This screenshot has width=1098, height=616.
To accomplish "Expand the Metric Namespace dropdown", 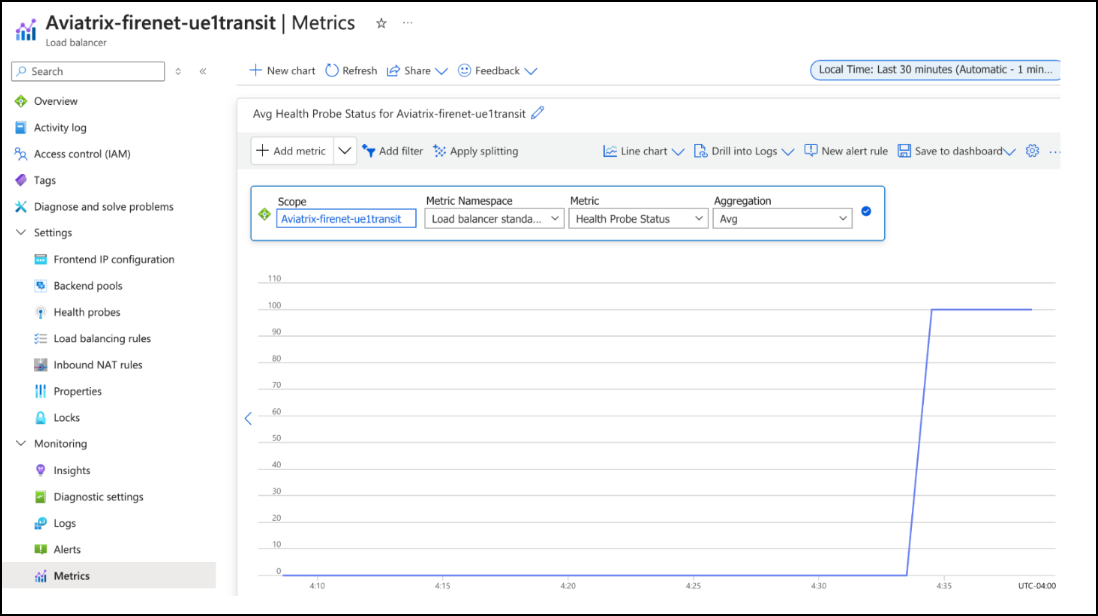I will tap(494, 219).
